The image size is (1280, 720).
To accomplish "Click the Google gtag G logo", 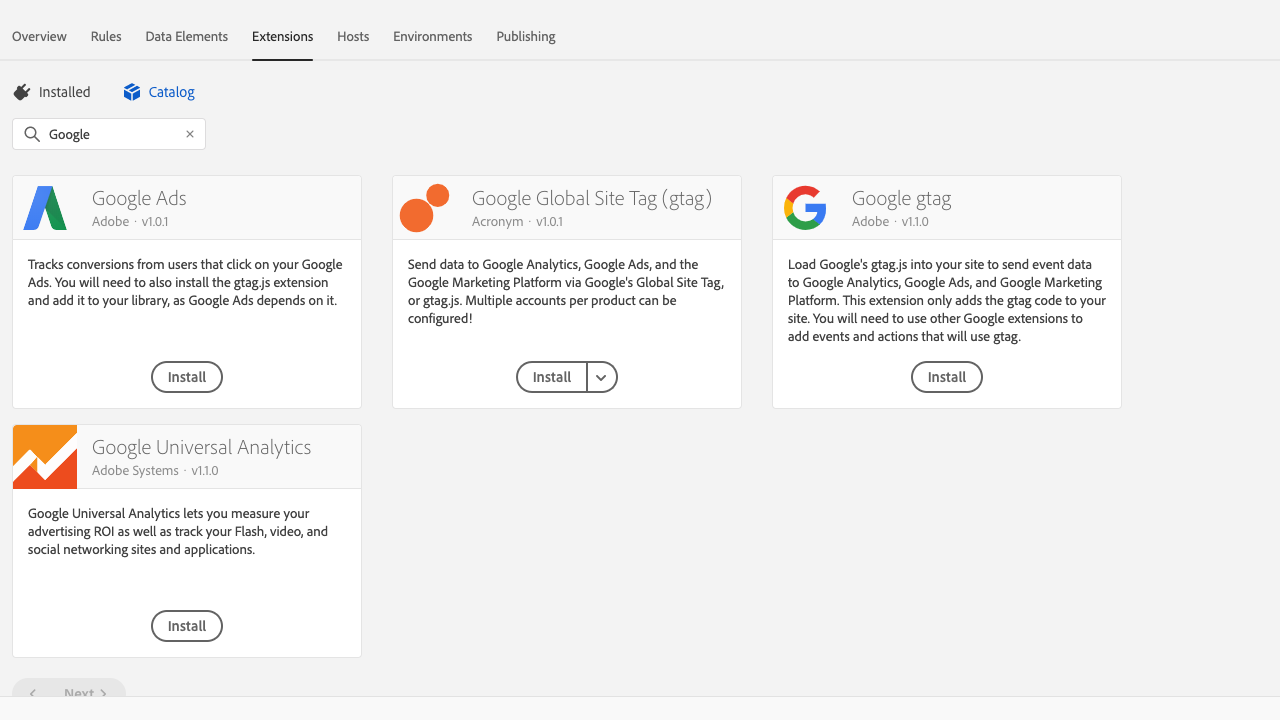I will click(805, 208).
